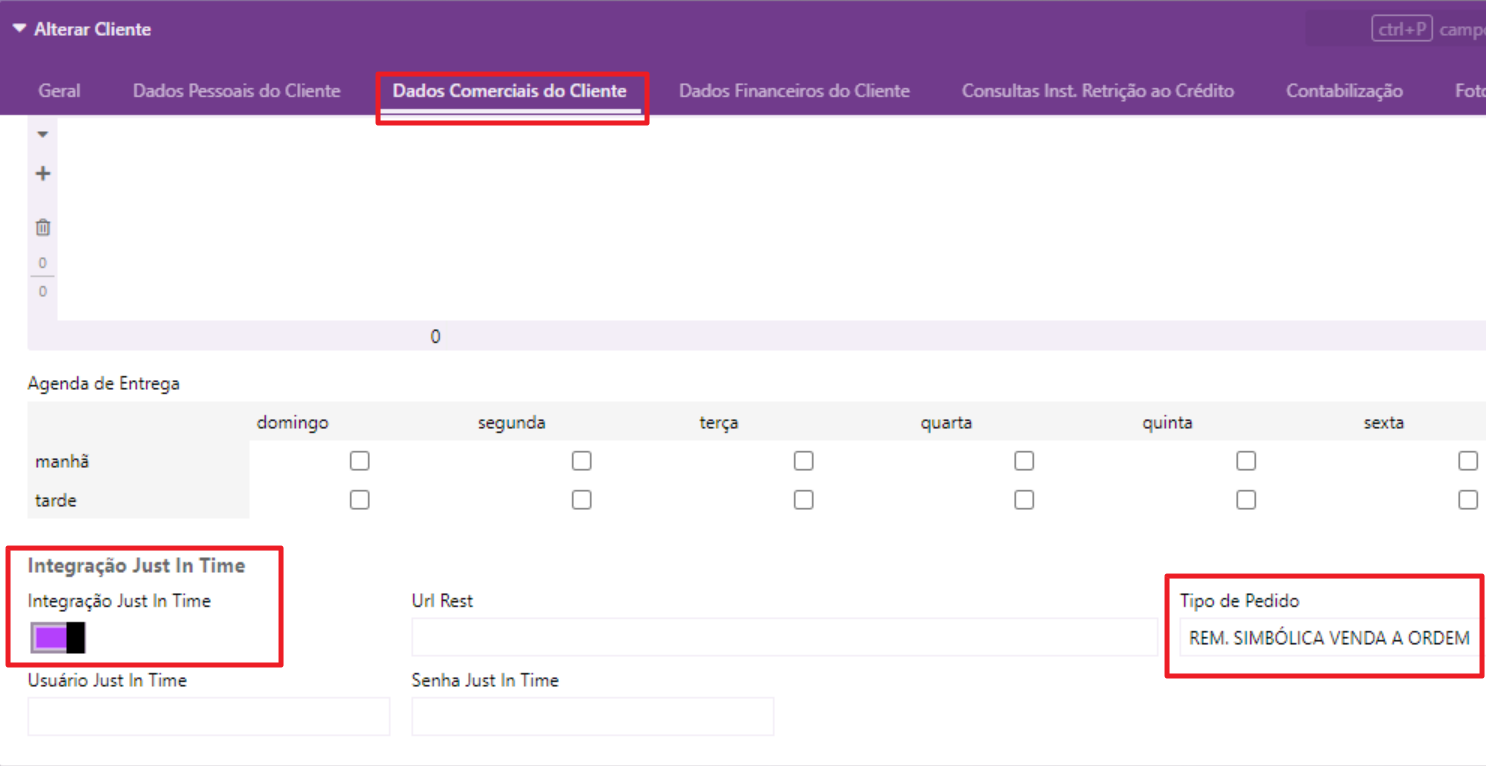The width and height of the screenshot is (1486, 766).
Task: Select the Contabilização tab
Action: 1344,91
